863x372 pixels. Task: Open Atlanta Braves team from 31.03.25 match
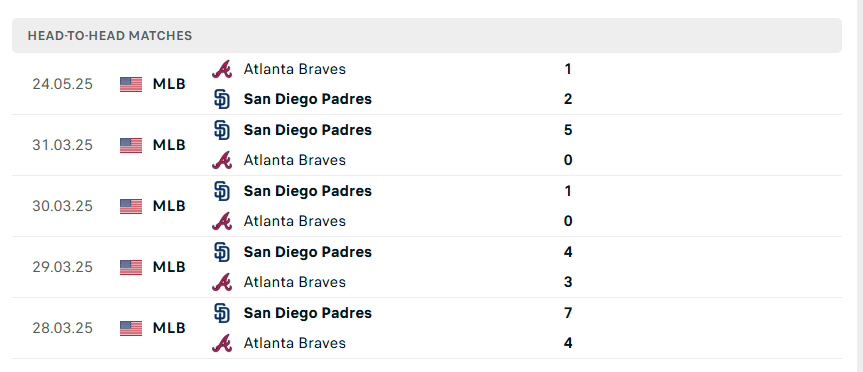pyautogui.click(x=294, y=160)
